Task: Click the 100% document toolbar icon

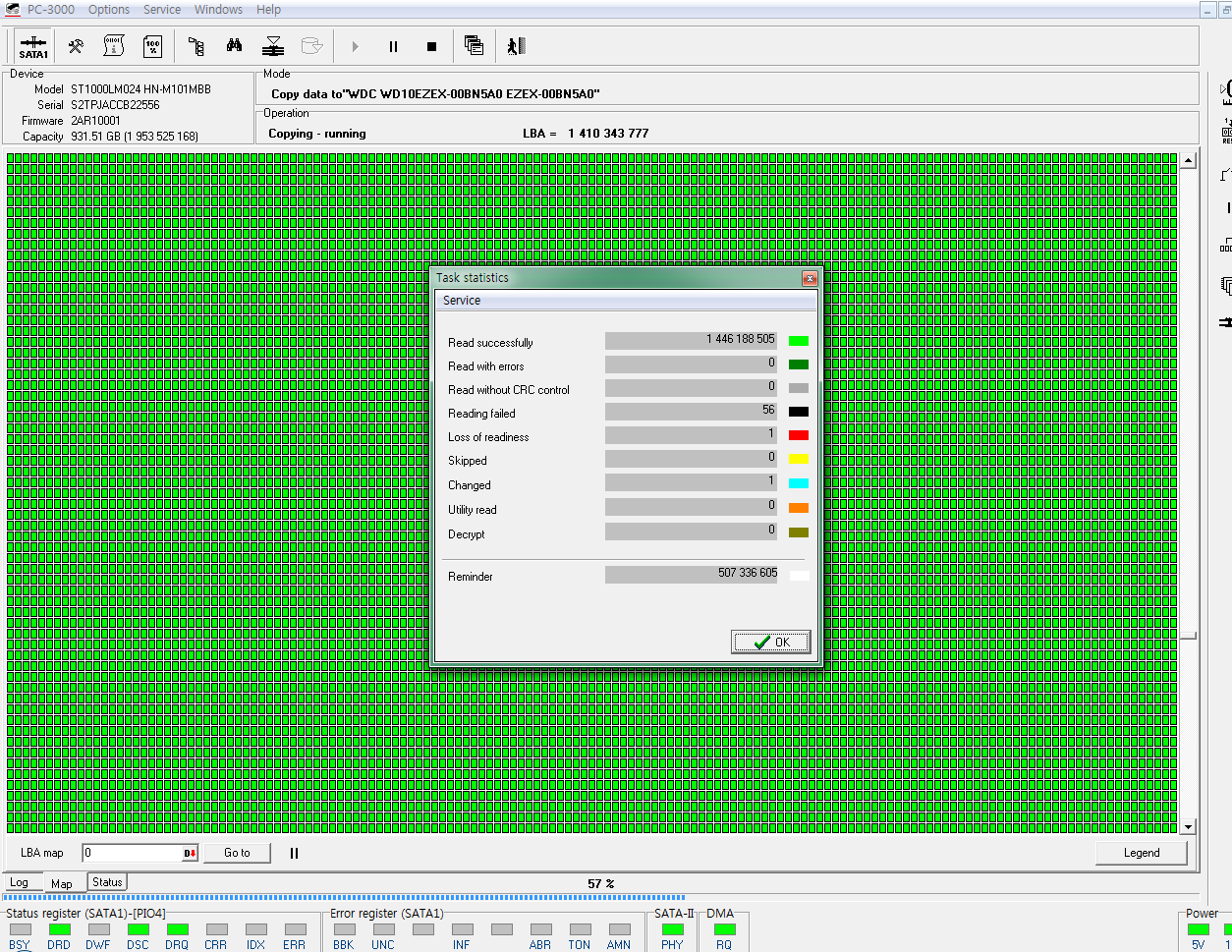Action: click(153, 46)
